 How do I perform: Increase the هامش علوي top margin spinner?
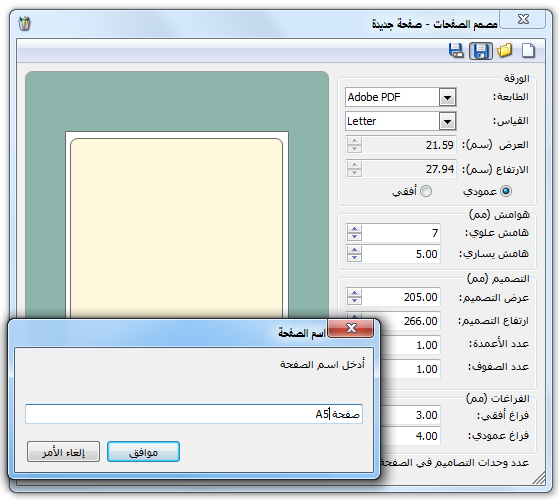point(354,229)
